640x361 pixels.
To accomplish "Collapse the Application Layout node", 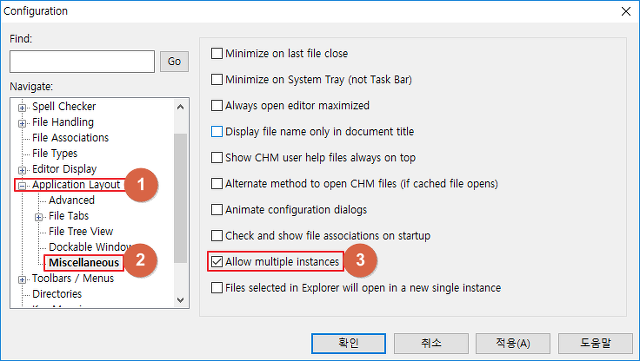I will (x=22, y=186).
